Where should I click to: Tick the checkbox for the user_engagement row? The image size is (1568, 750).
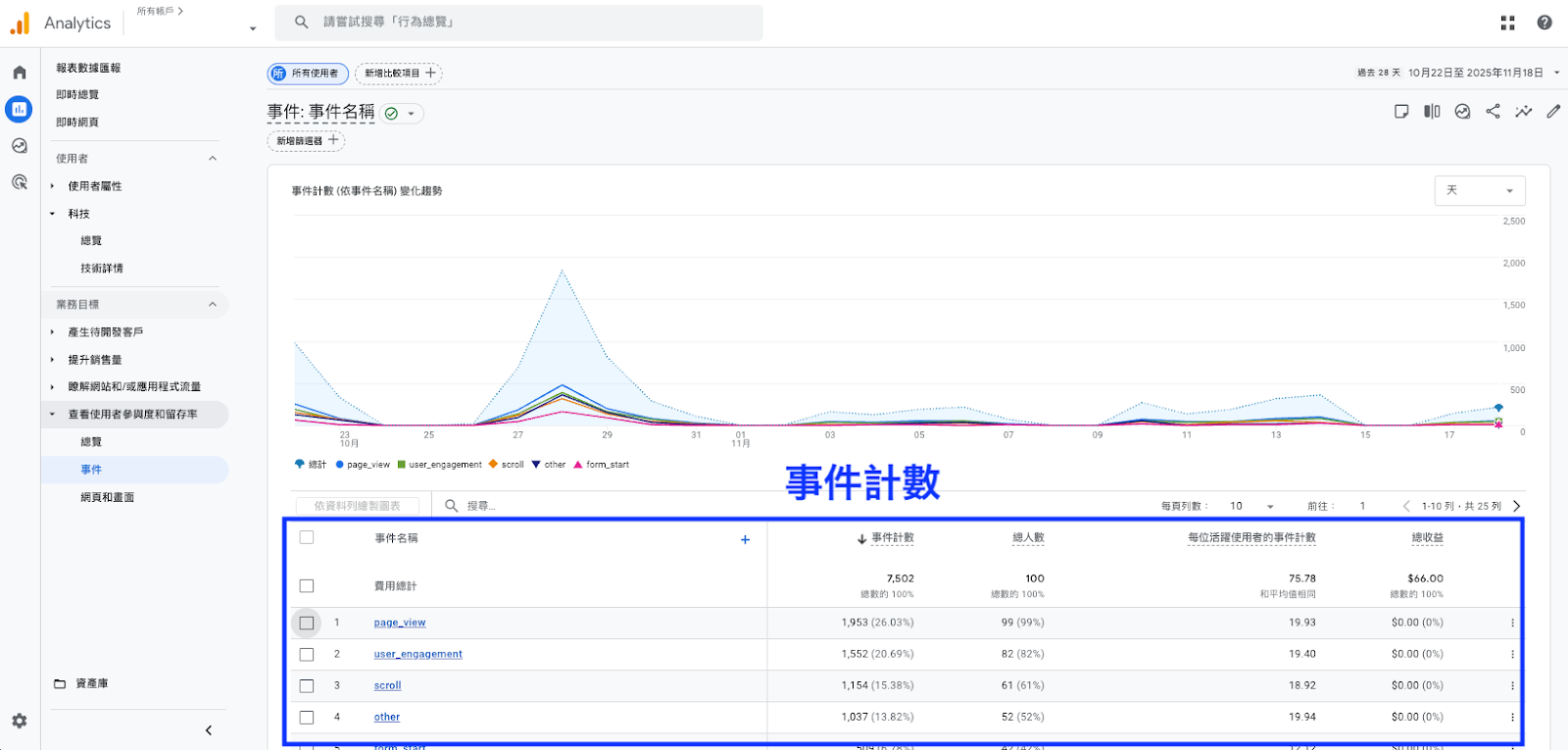click(x=307, y=654)
